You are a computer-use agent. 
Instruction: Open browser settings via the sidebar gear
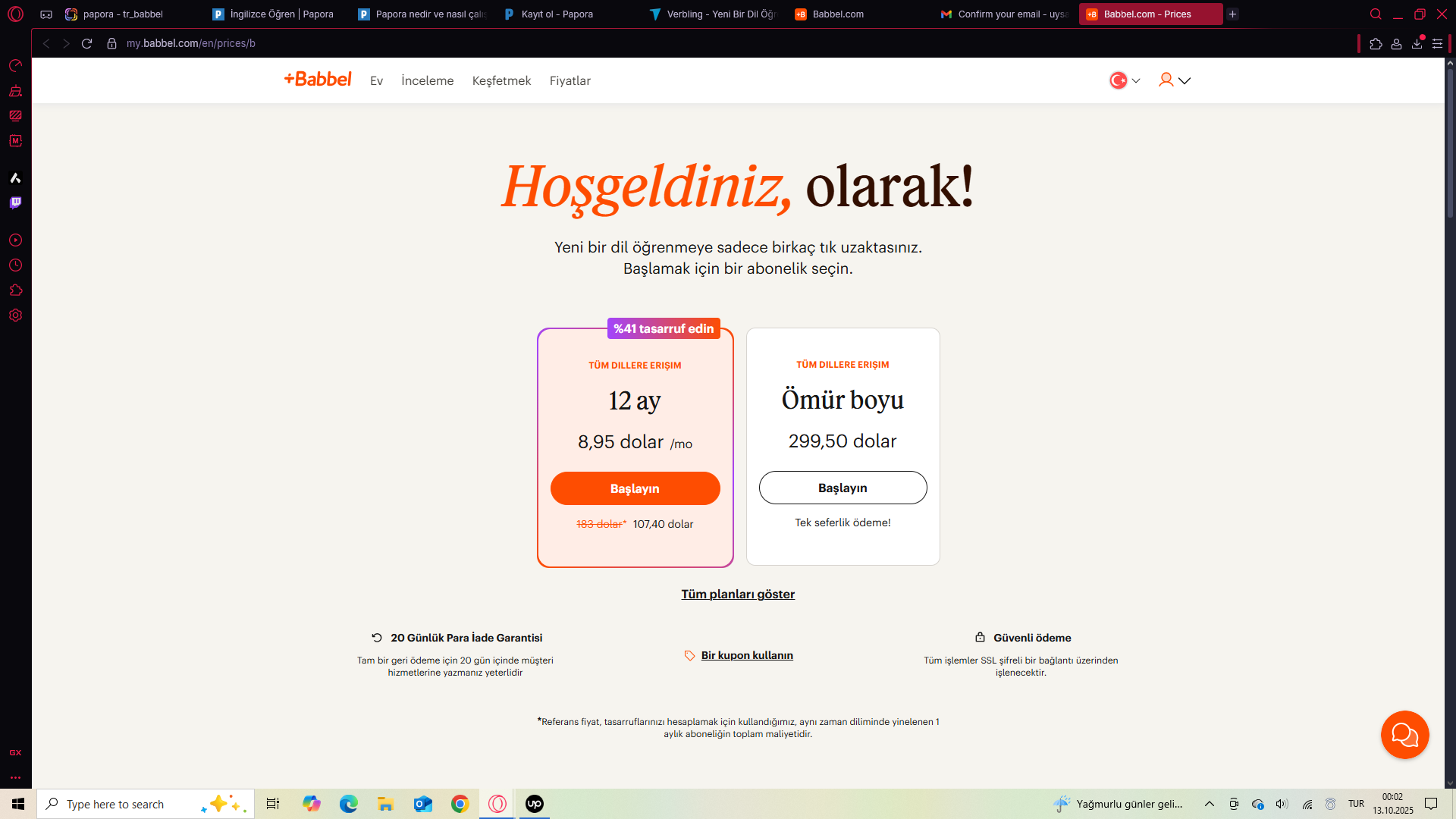(x=15, y=315)
